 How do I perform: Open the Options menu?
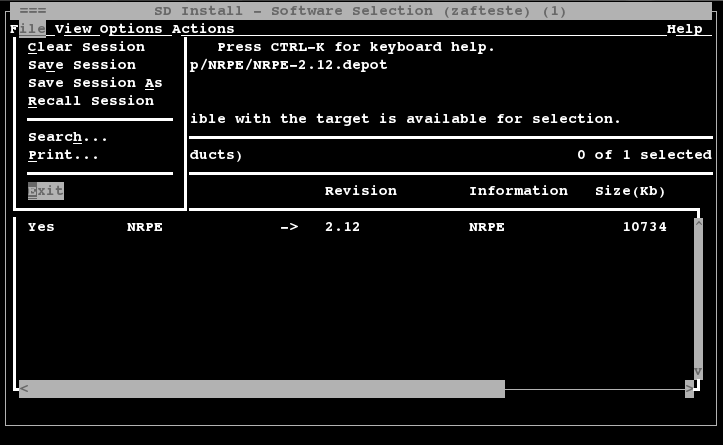pos(131,29)
